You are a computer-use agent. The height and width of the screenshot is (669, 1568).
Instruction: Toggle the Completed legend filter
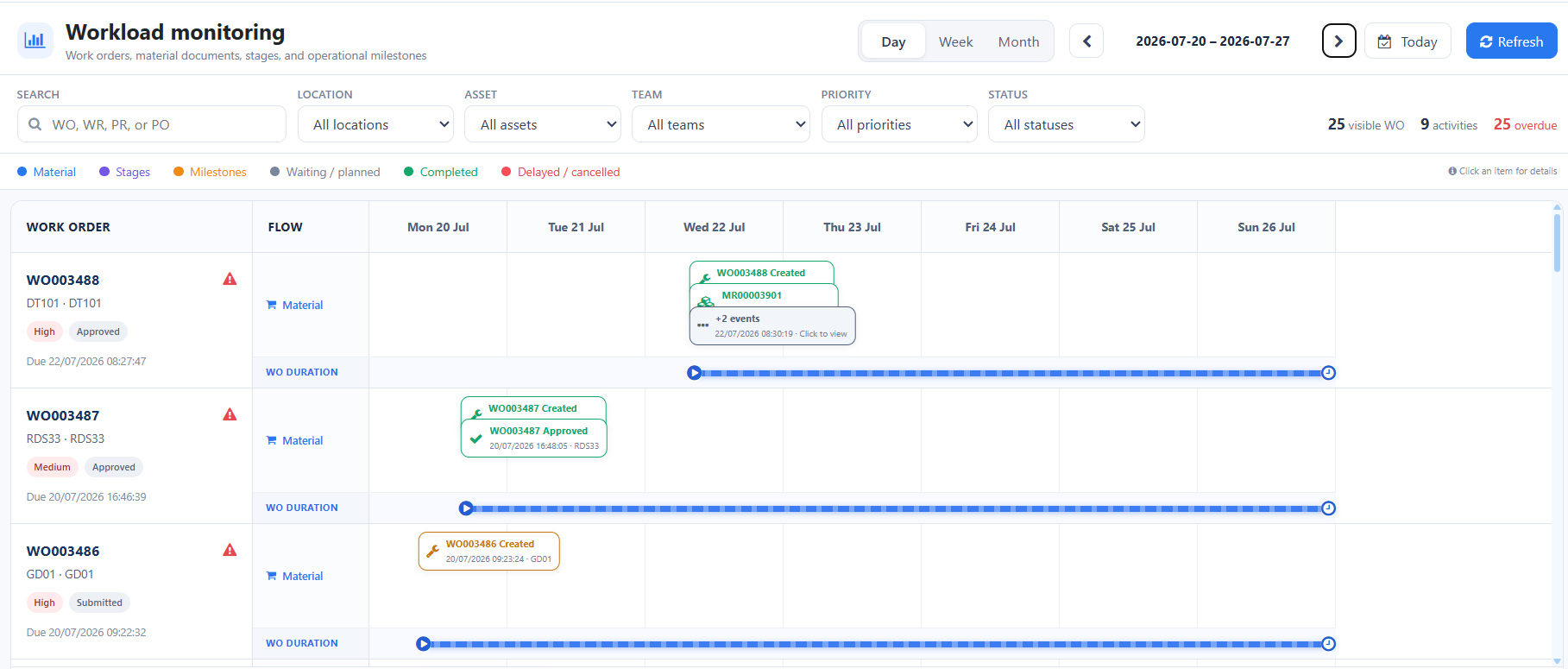pyautogui.click(x=440, y=172)
